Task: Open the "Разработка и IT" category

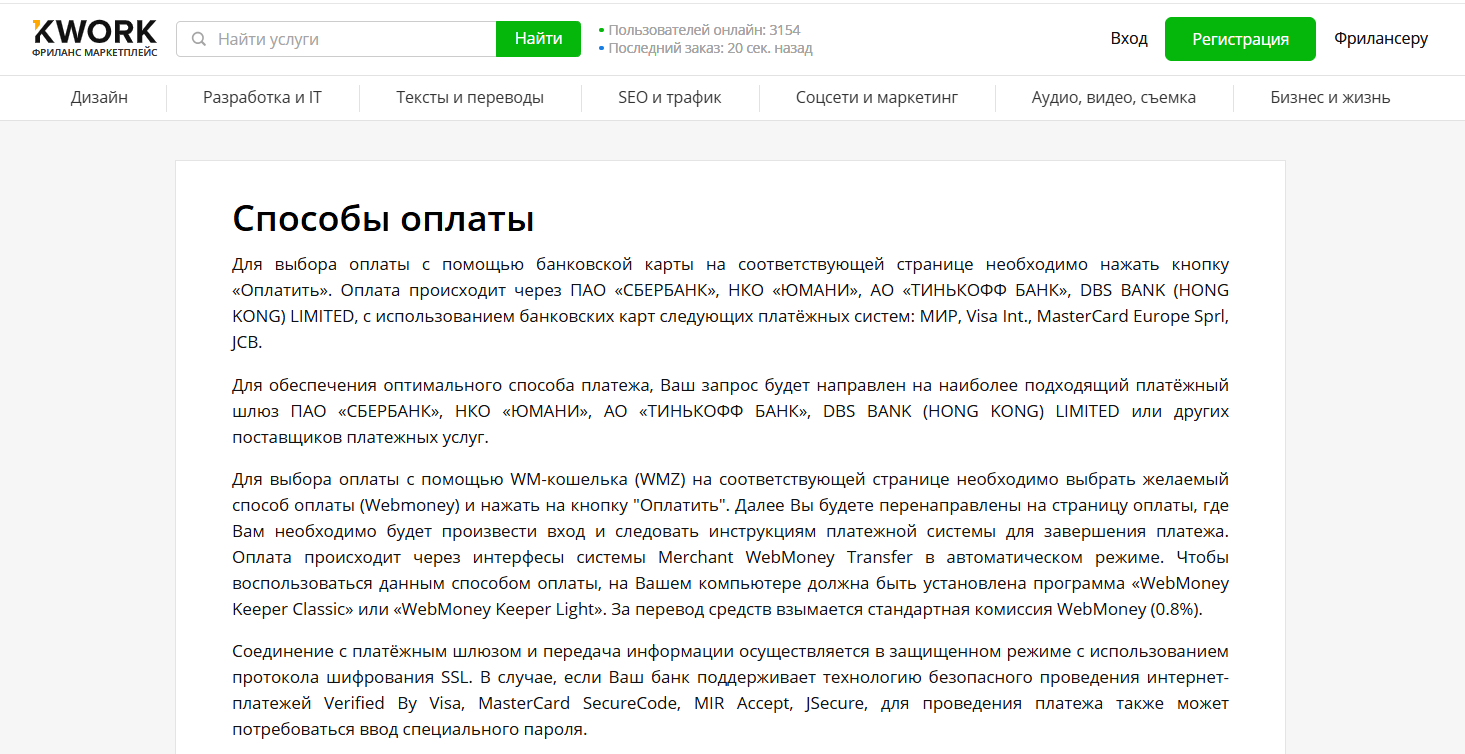Action: coord(262,98)
